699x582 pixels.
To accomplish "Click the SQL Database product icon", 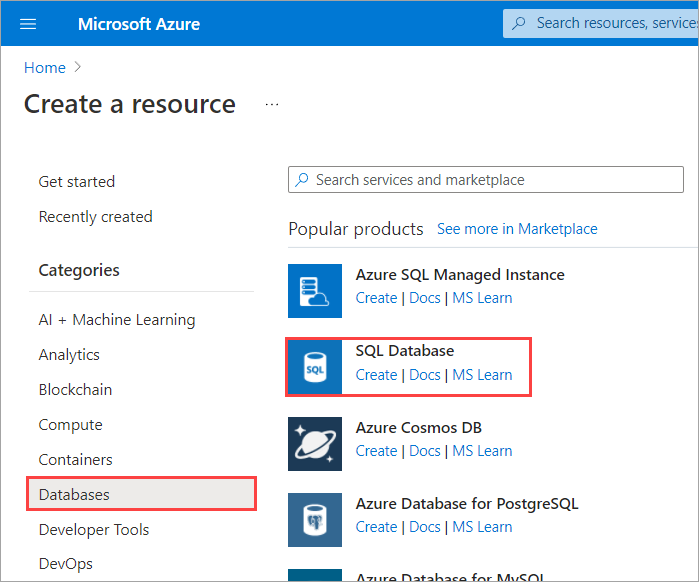I will tap(315, 367).
